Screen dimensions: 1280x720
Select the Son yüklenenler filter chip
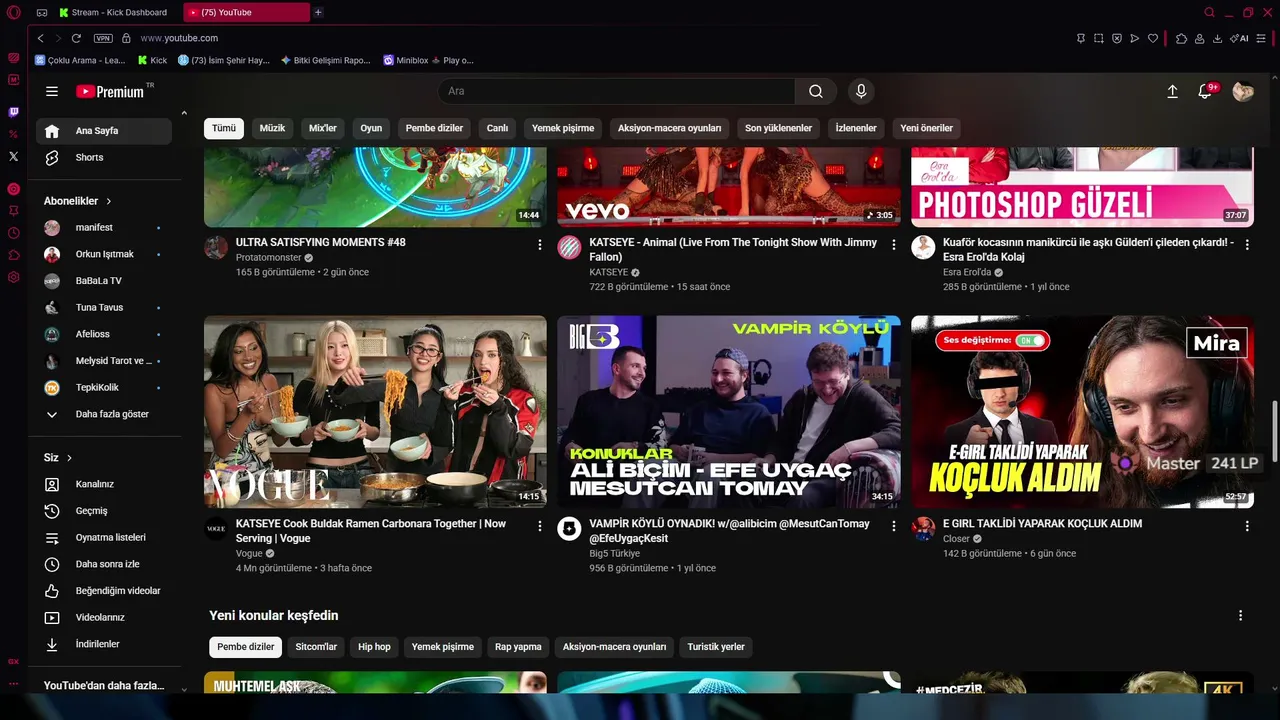pyautogui.click(x=778, y=128)
